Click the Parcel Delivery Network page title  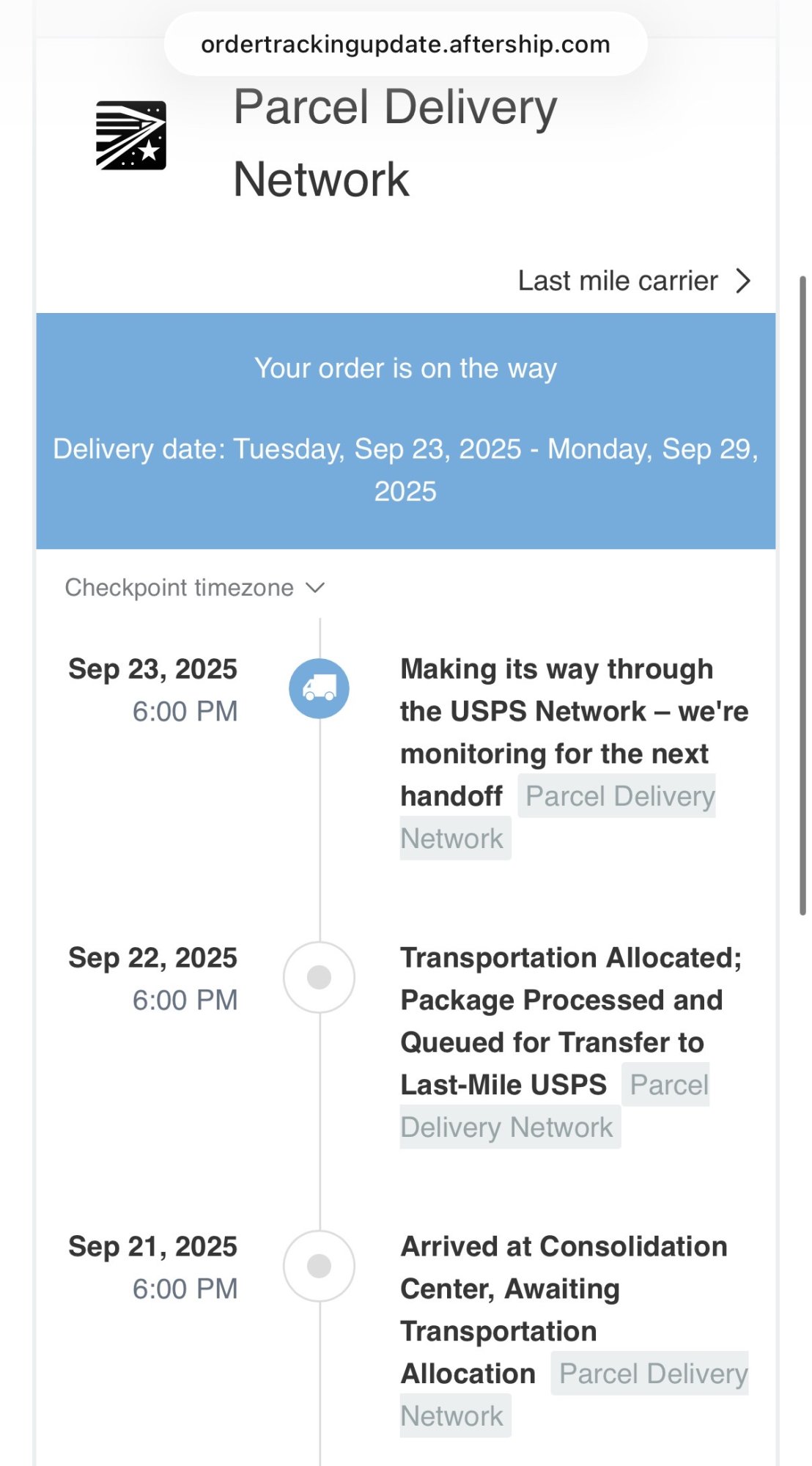pyautogui.click(x=395, y=143)
